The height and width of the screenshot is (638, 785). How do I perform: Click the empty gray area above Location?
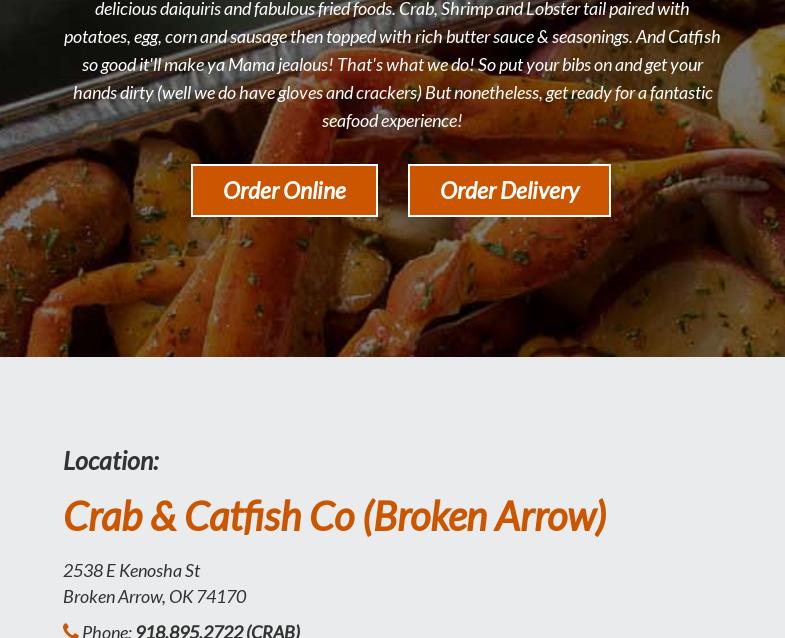(392, 401)
